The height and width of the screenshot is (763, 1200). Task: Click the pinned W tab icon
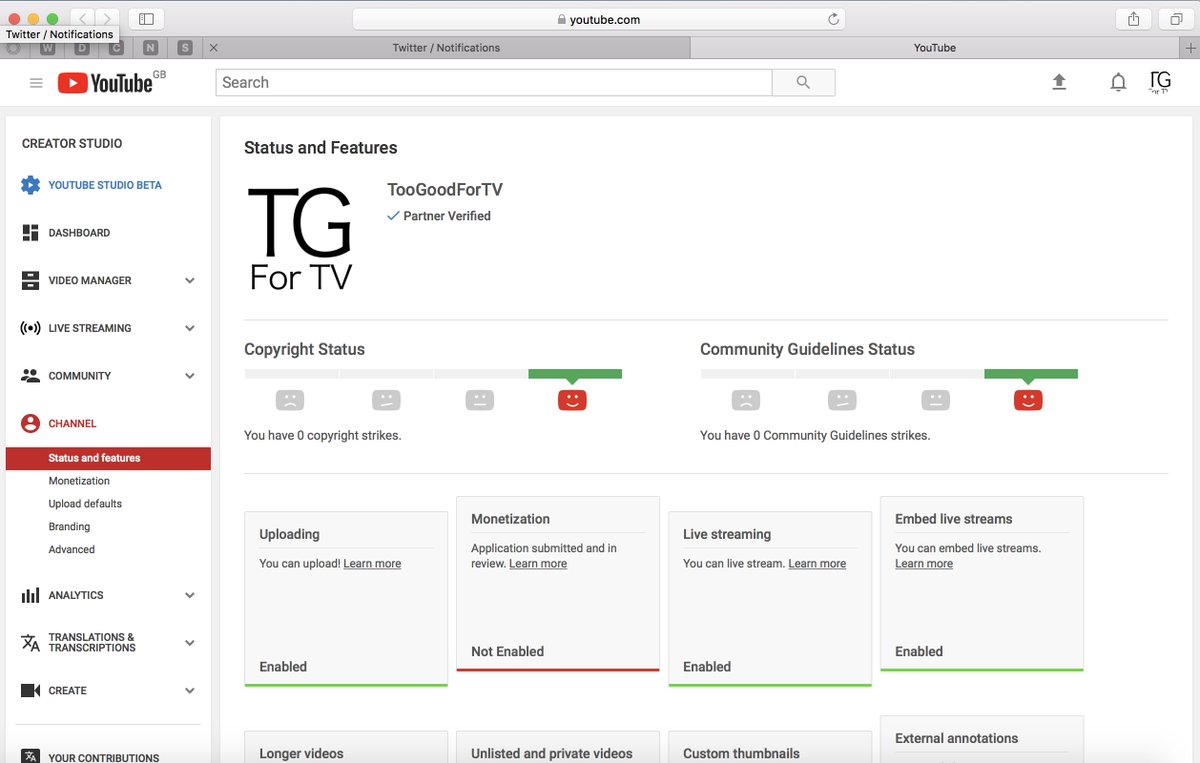[x=47, y=48]
